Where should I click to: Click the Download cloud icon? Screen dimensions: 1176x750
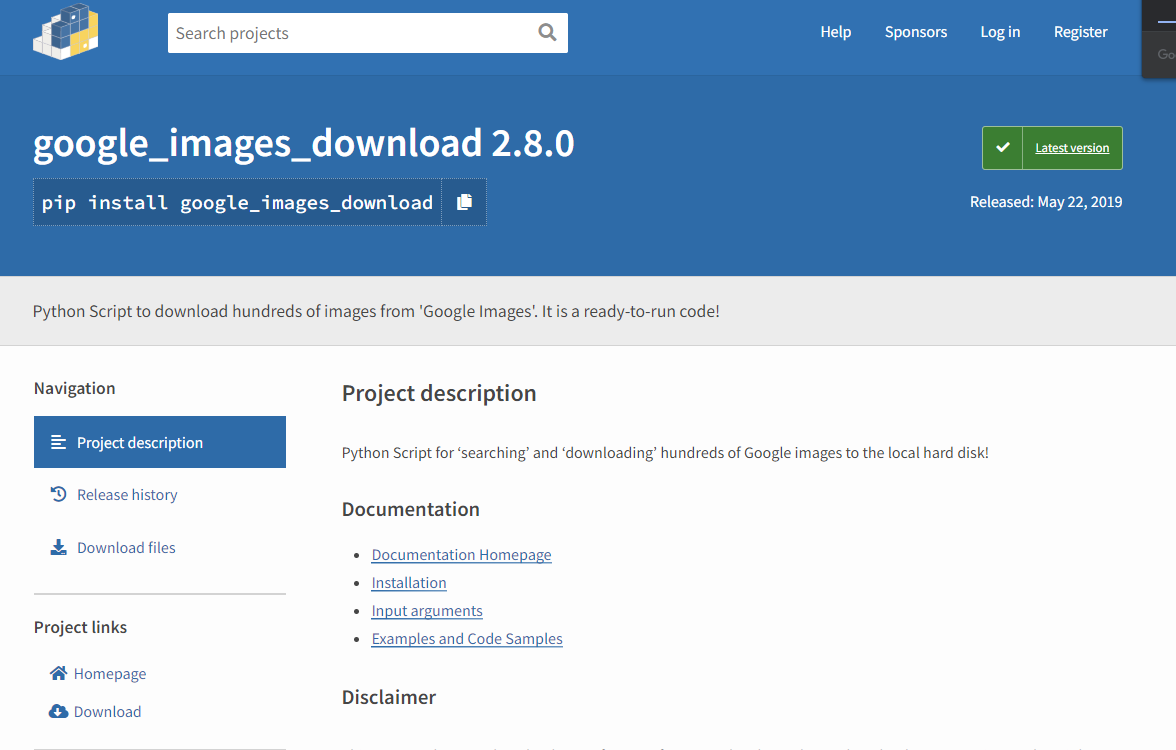point(58,711)
